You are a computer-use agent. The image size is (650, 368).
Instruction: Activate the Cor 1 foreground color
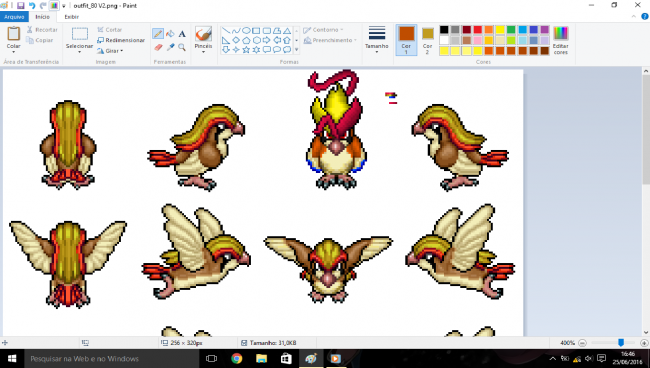[x=406, y=40]
